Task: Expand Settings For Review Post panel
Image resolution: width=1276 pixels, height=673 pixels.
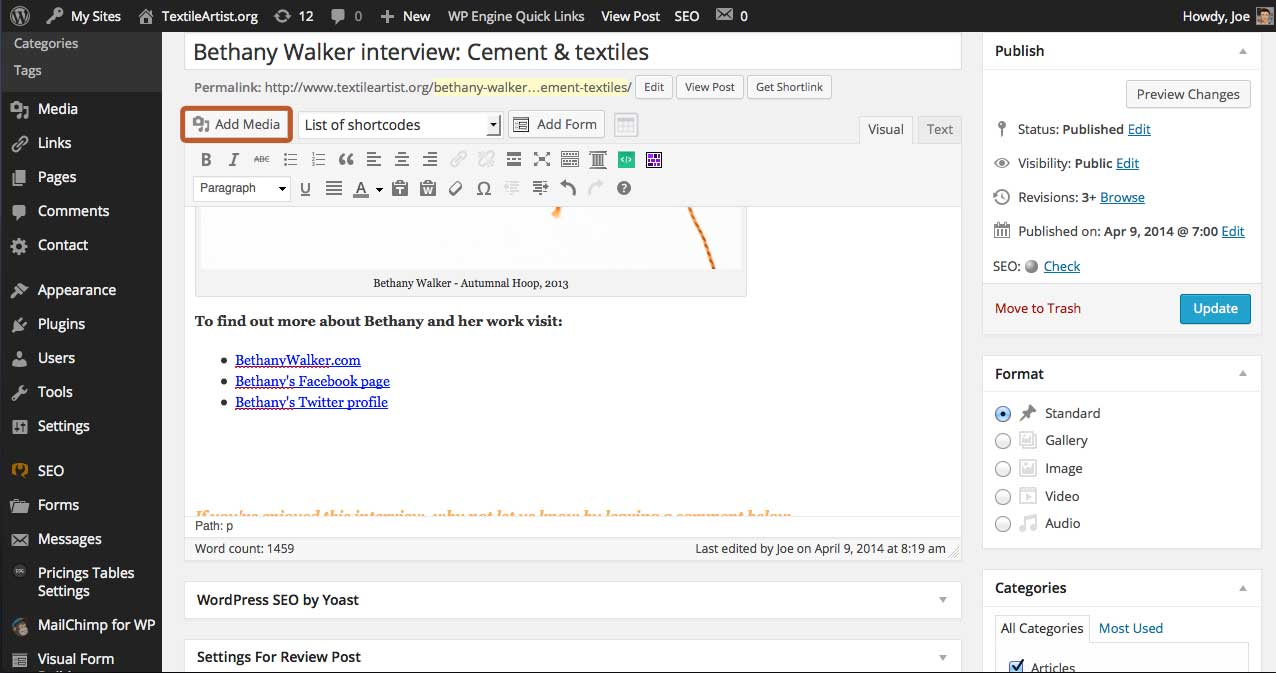Action: (942, 657)
